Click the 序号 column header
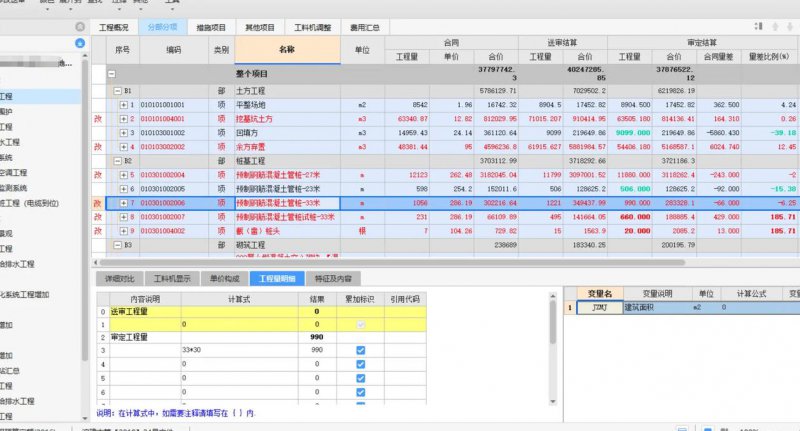Screen dimensions: 800x431 [122, 50]
